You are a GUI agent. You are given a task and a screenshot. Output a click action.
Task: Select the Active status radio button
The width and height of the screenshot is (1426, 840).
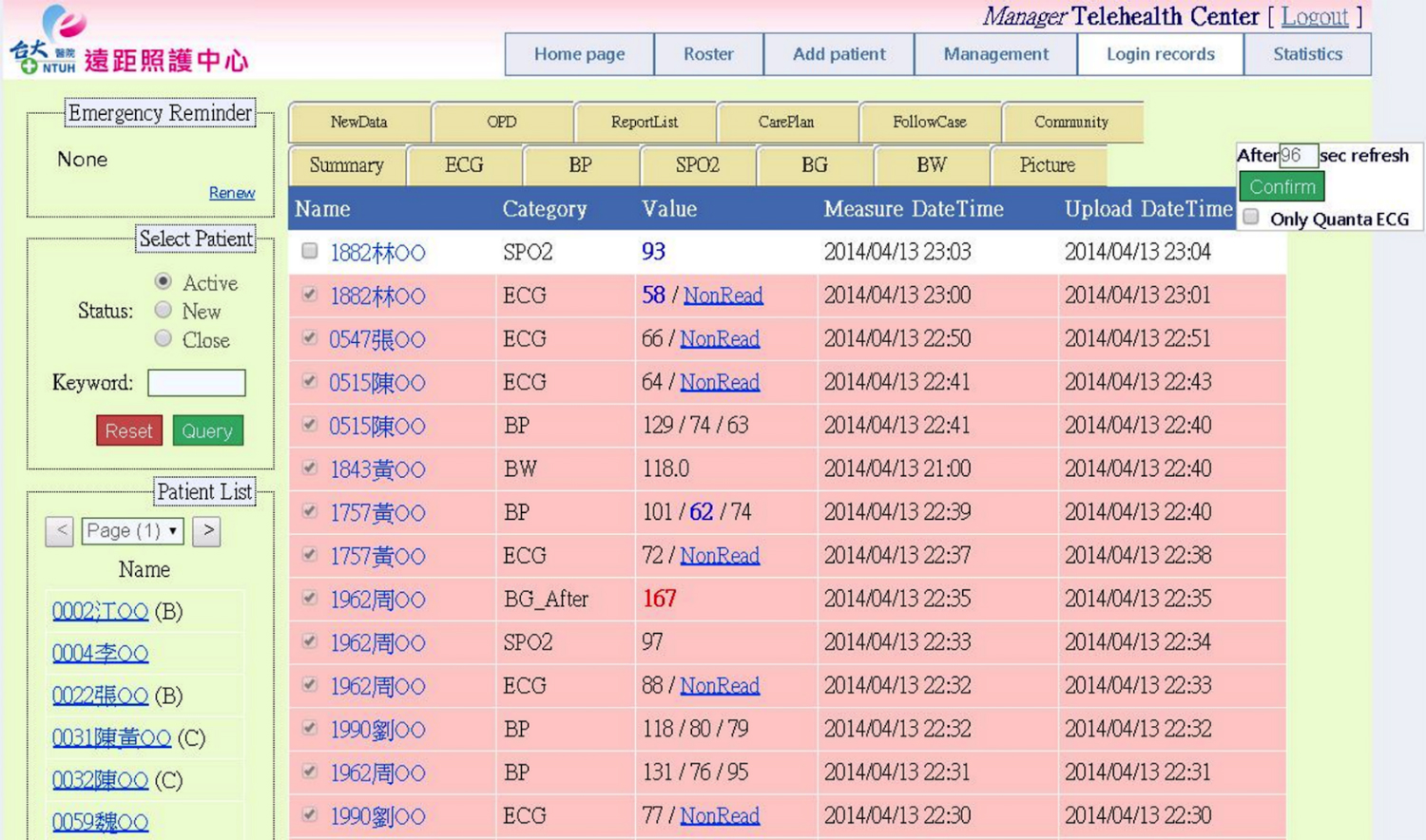click(164, 281)
